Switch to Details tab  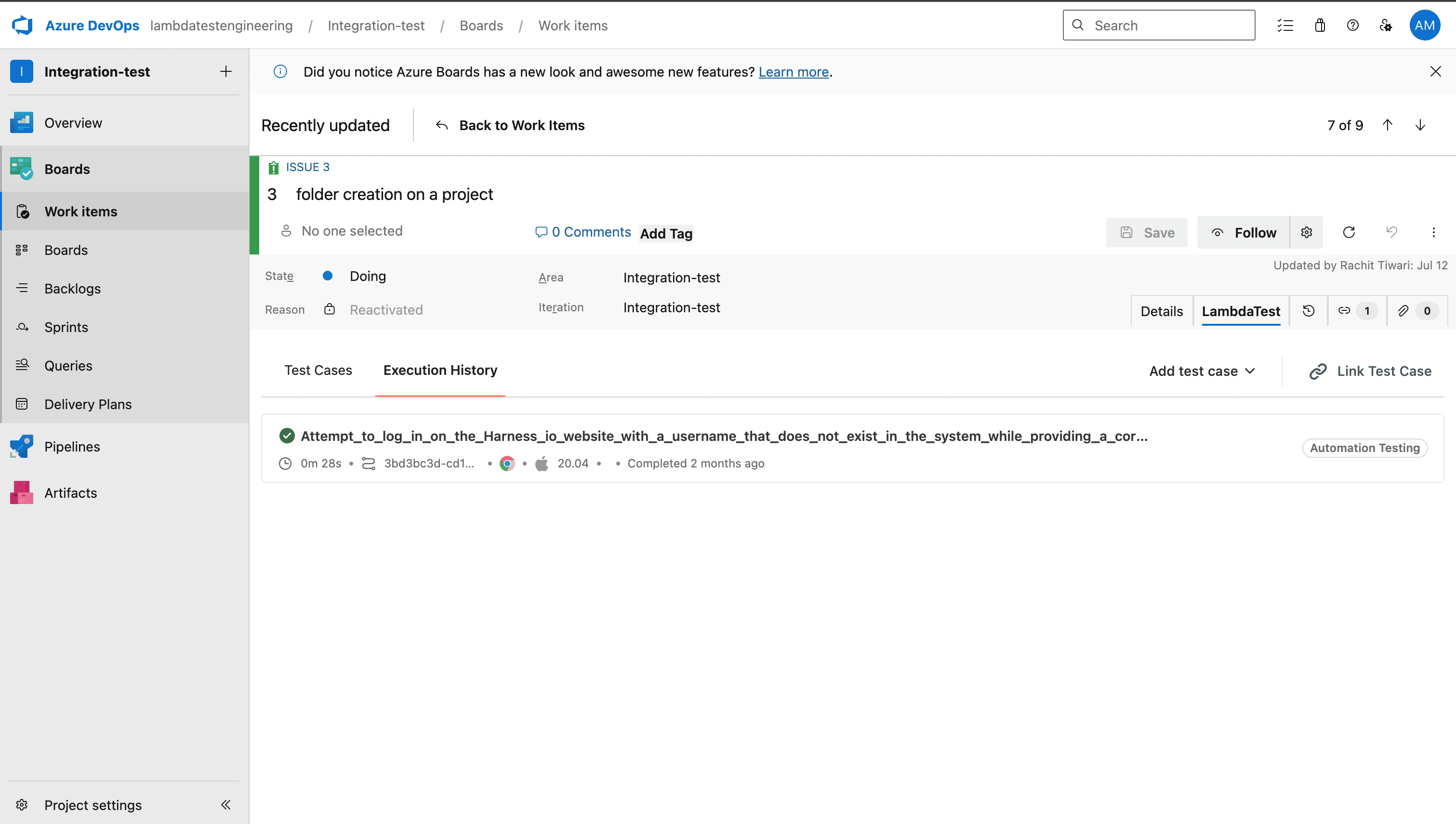(x=1161, y=311)
